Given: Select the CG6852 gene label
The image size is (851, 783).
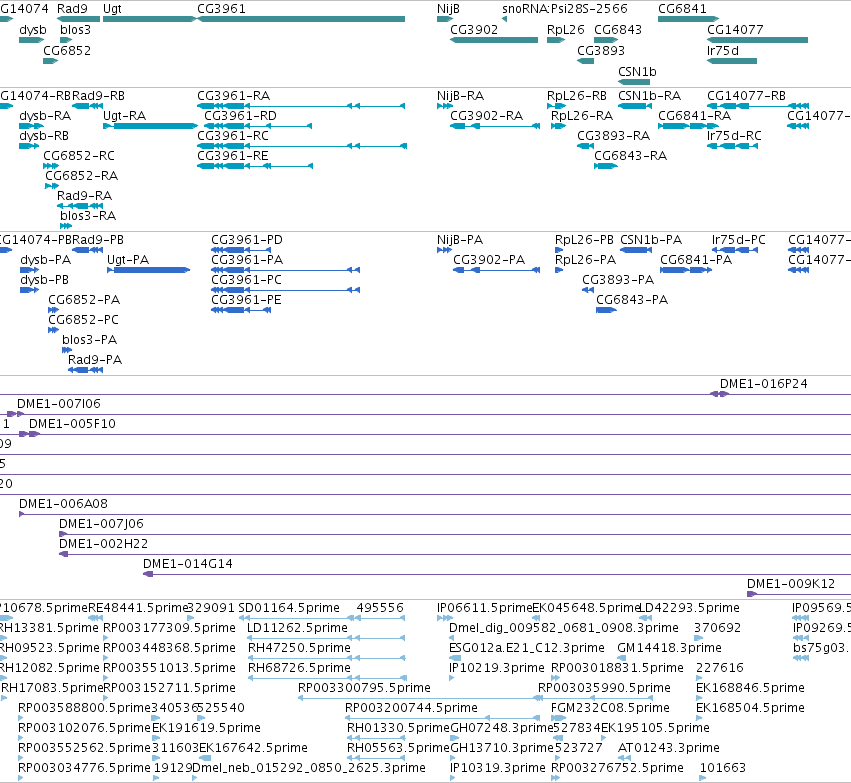Looking at the screenshot, I should 67,51.
